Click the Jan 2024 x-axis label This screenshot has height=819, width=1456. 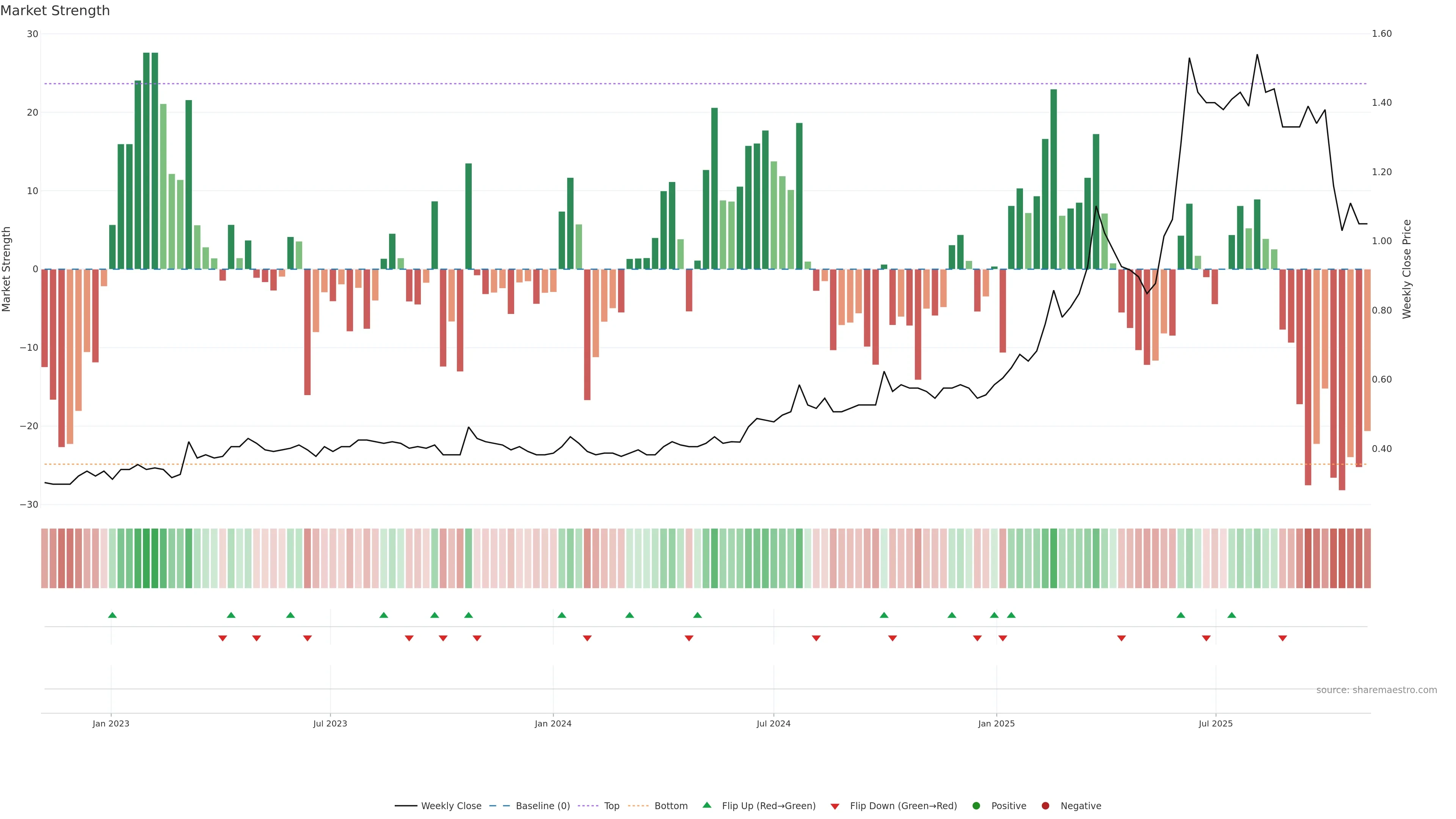coord(553,723)
